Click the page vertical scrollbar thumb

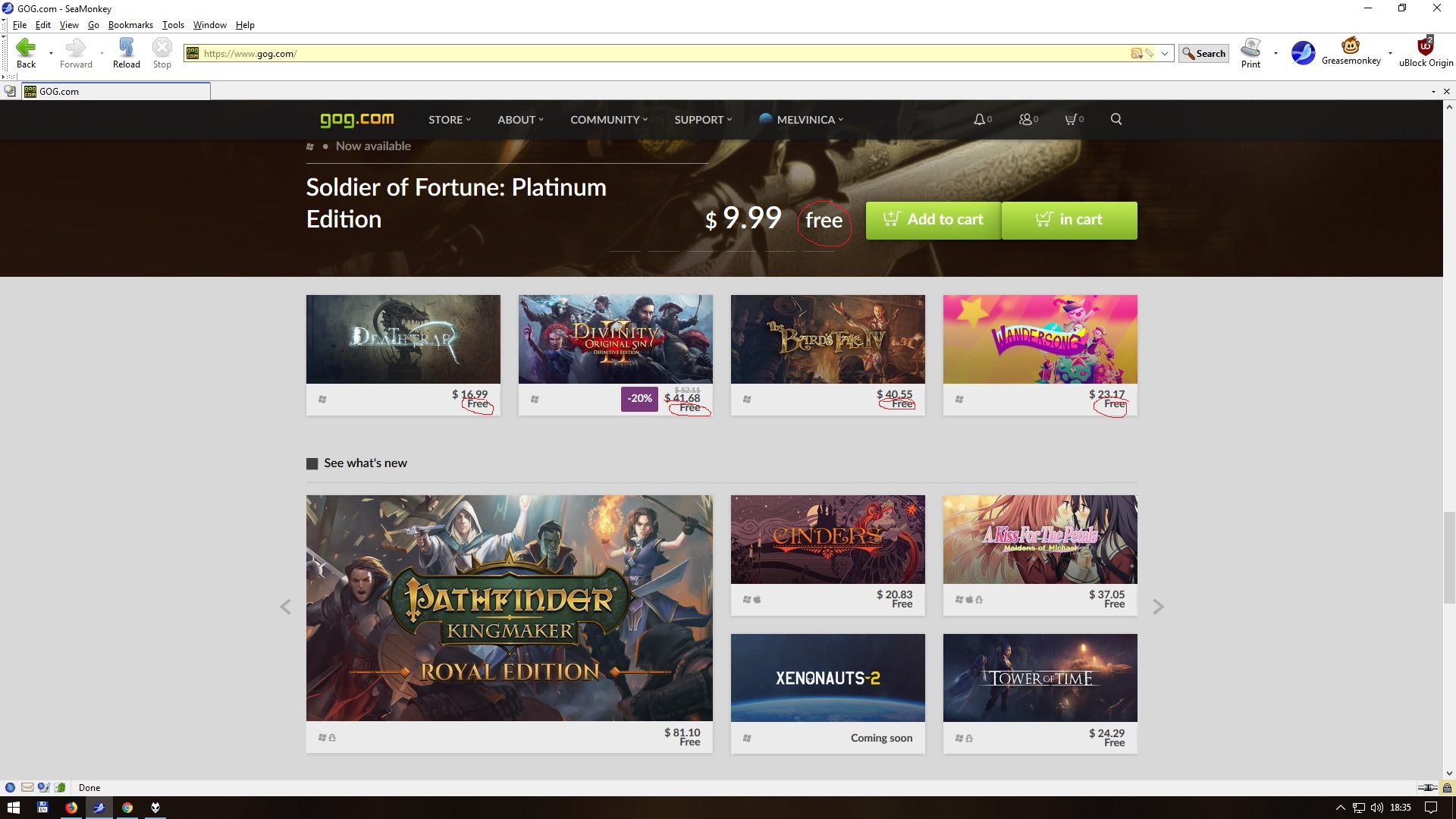pos(1449,557)
